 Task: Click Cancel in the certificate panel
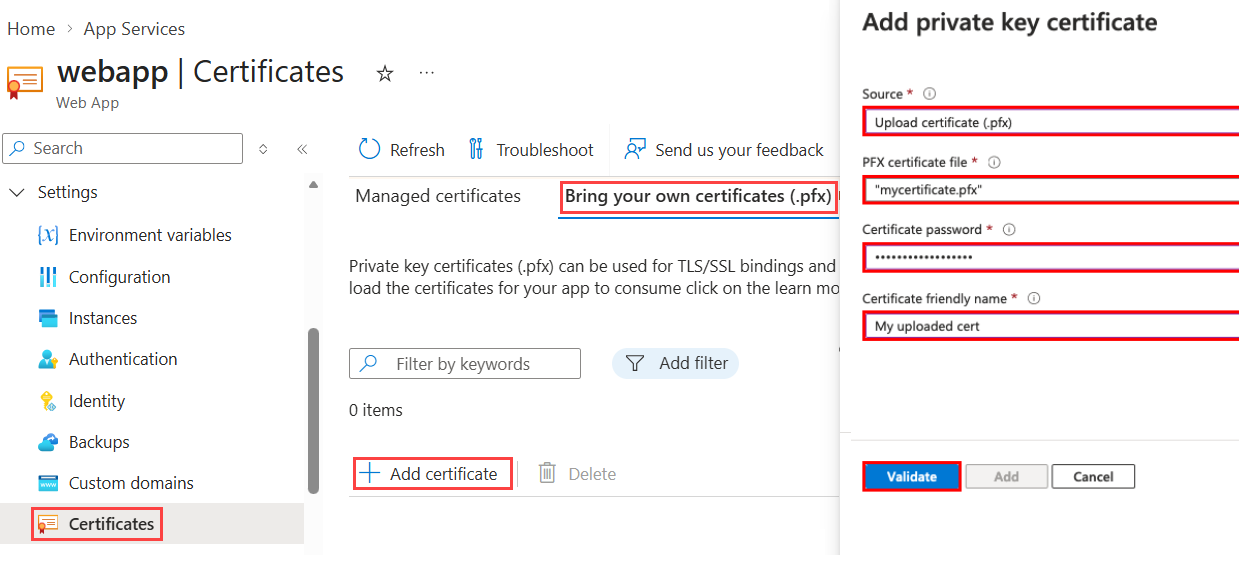pos(1093,476)
